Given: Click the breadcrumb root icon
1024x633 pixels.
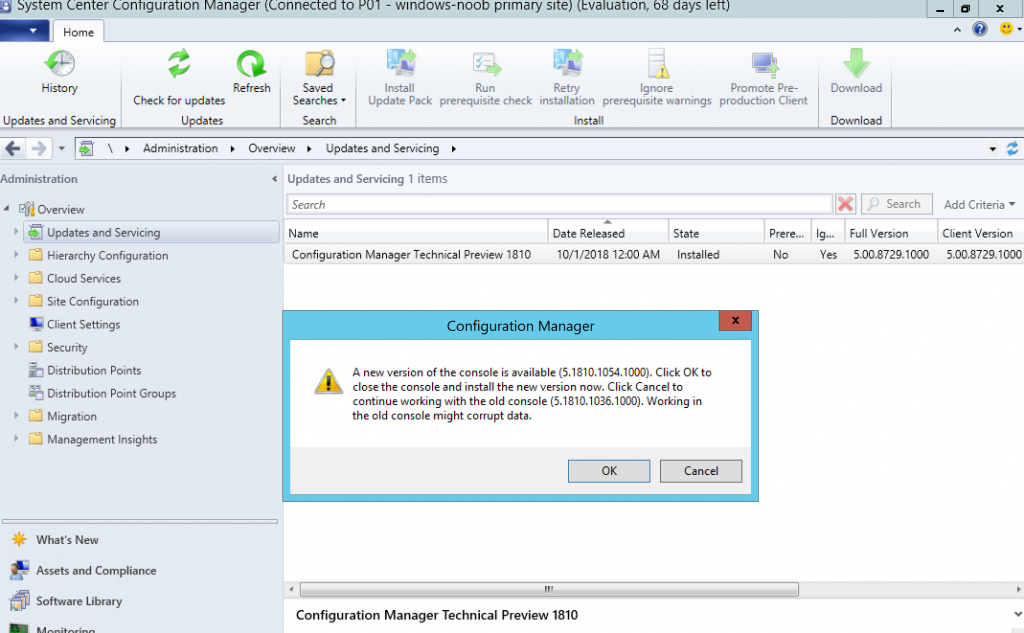Looking at the screenshot, I should [86, 149].
